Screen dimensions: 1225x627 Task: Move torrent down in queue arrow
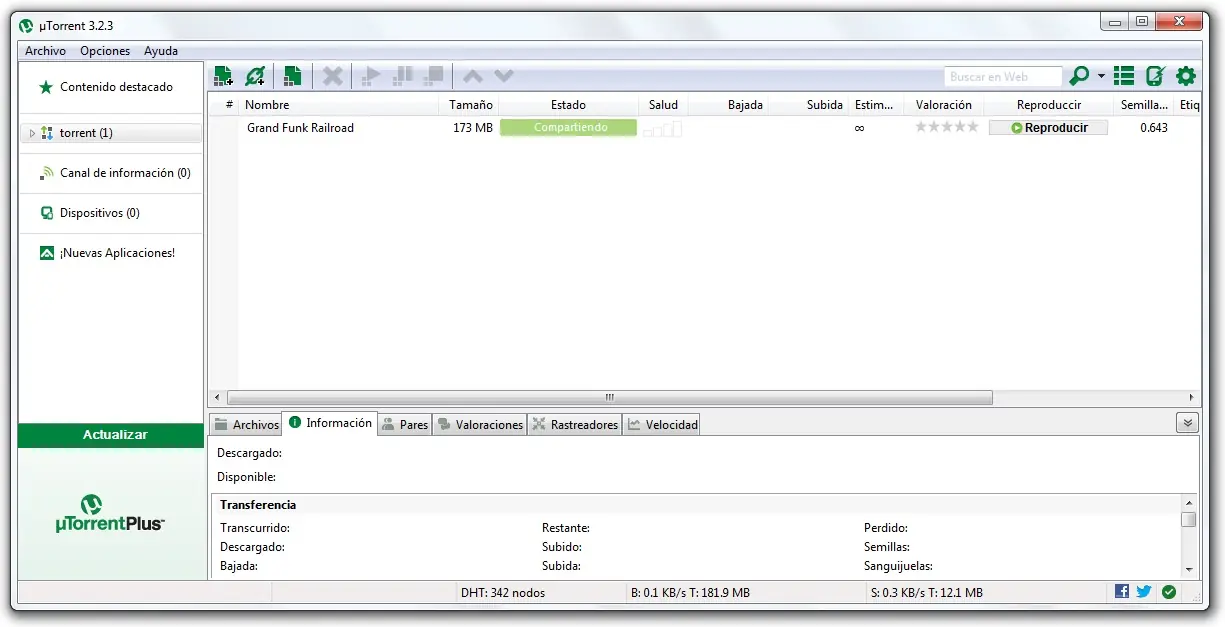tap(504, 76)
